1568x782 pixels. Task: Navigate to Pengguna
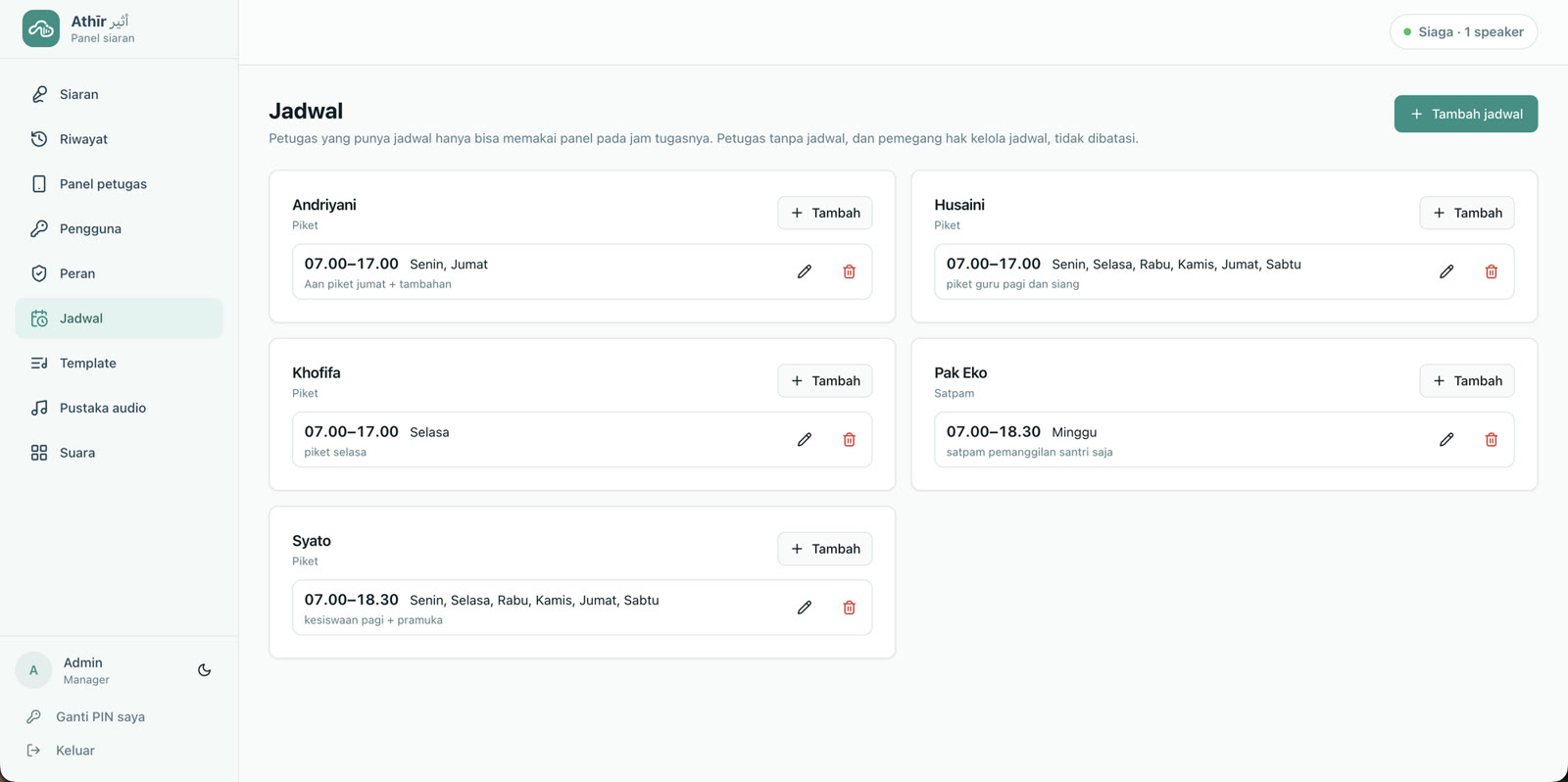(x=119, y=228)
